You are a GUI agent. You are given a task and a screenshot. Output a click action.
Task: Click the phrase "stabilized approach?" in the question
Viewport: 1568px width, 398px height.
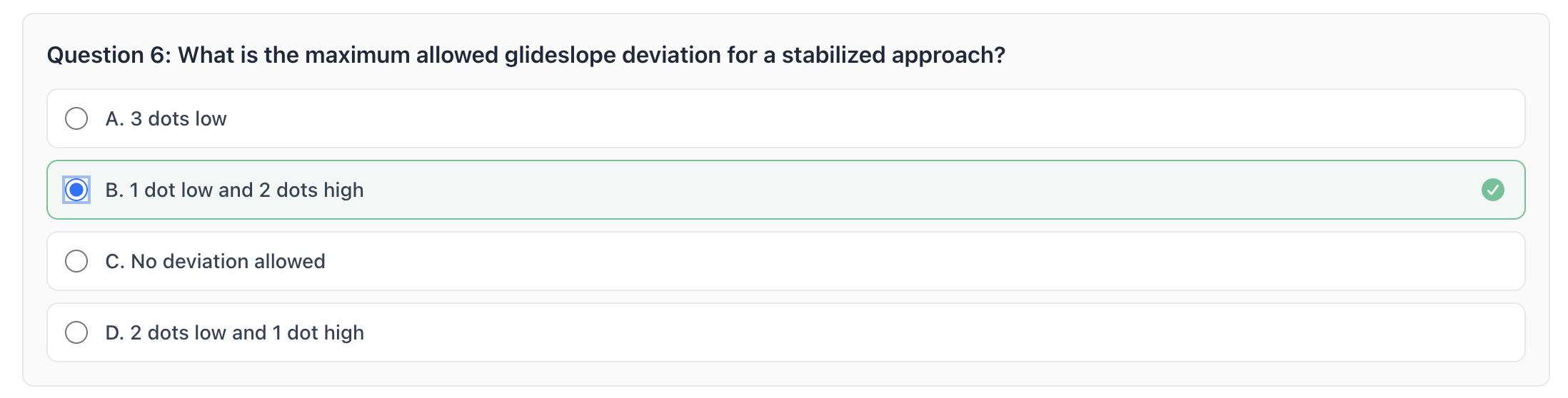(893, 55)
